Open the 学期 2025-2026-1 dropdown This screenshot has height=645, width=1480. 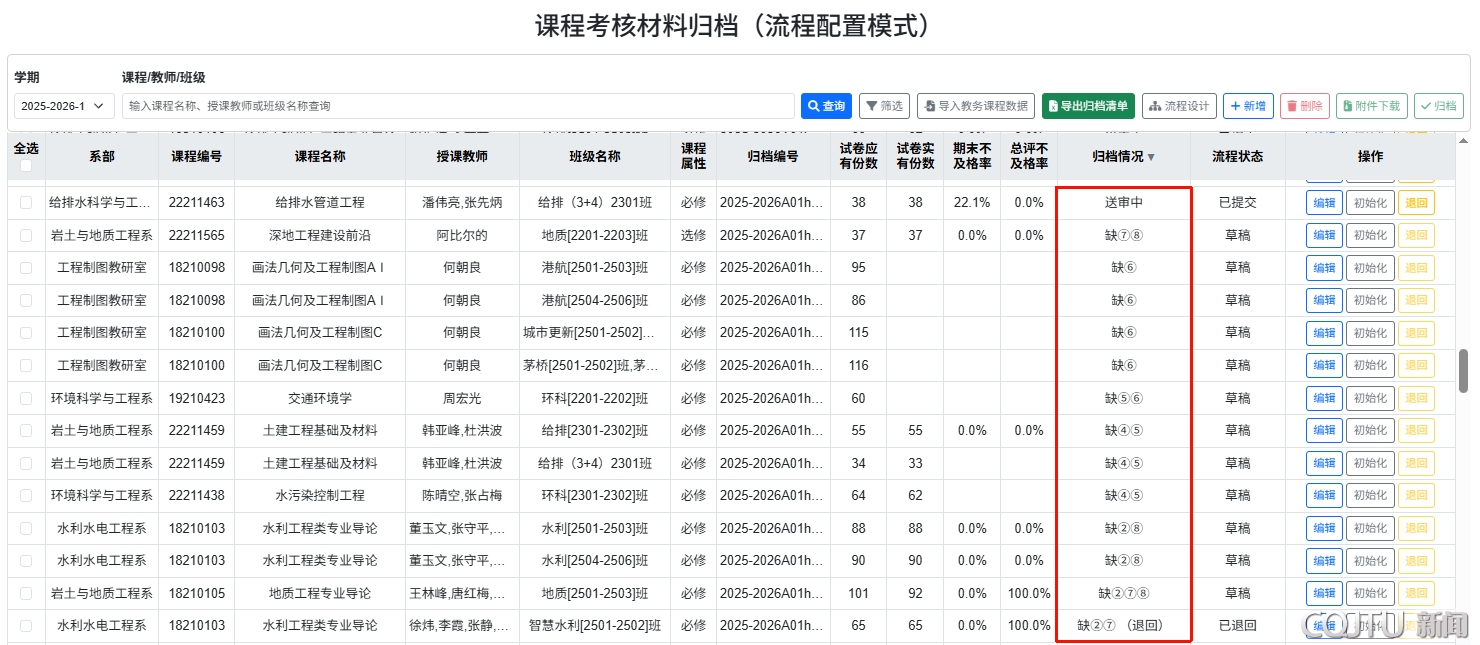click(65, 106)
